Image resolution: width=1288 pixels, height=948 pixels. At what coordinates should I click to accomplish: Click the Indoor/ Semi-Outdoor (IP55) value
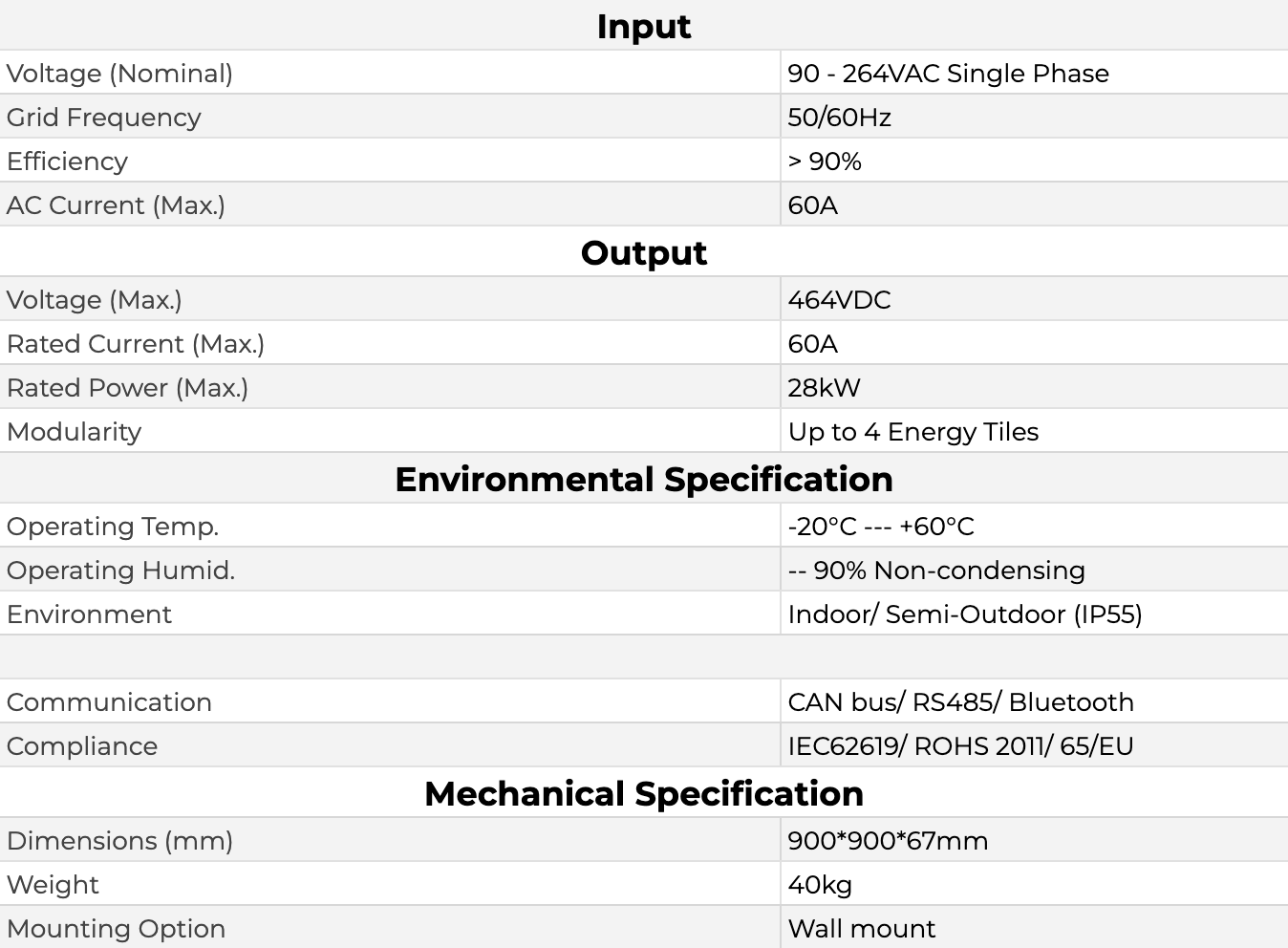pyautogui.click(x=964, y=614)
